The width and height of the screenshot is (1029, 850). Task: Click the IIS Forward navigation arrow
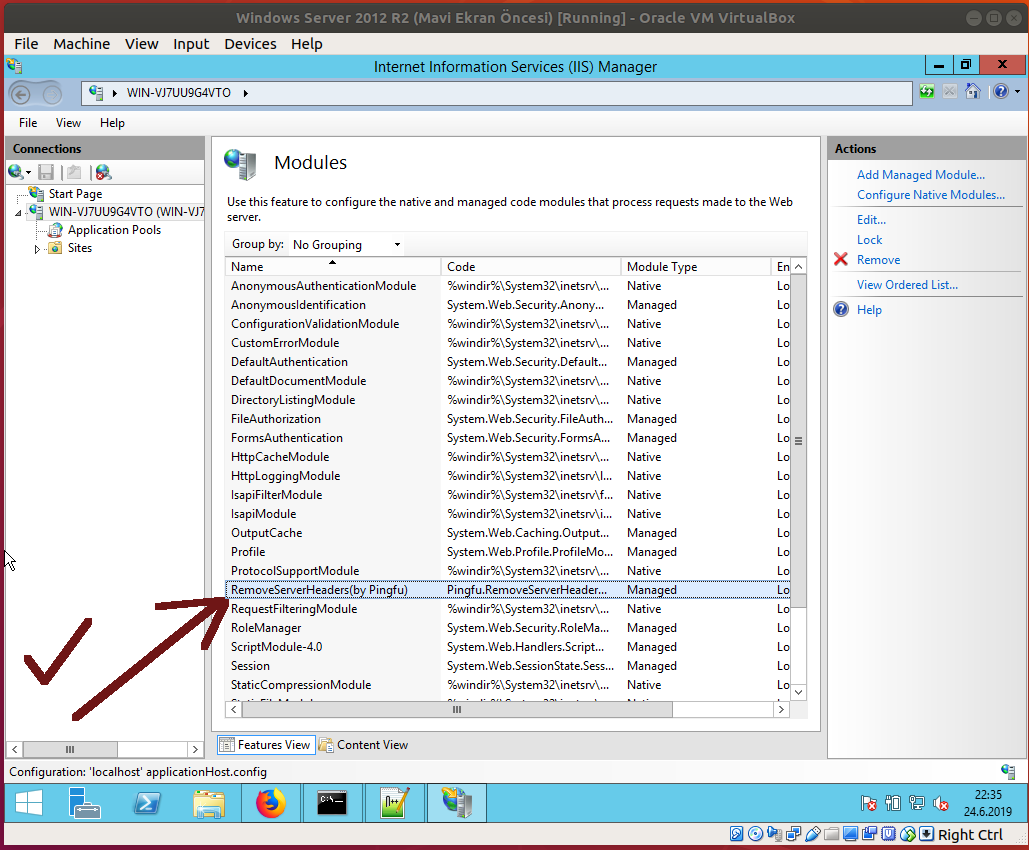(x=51, y=95)
